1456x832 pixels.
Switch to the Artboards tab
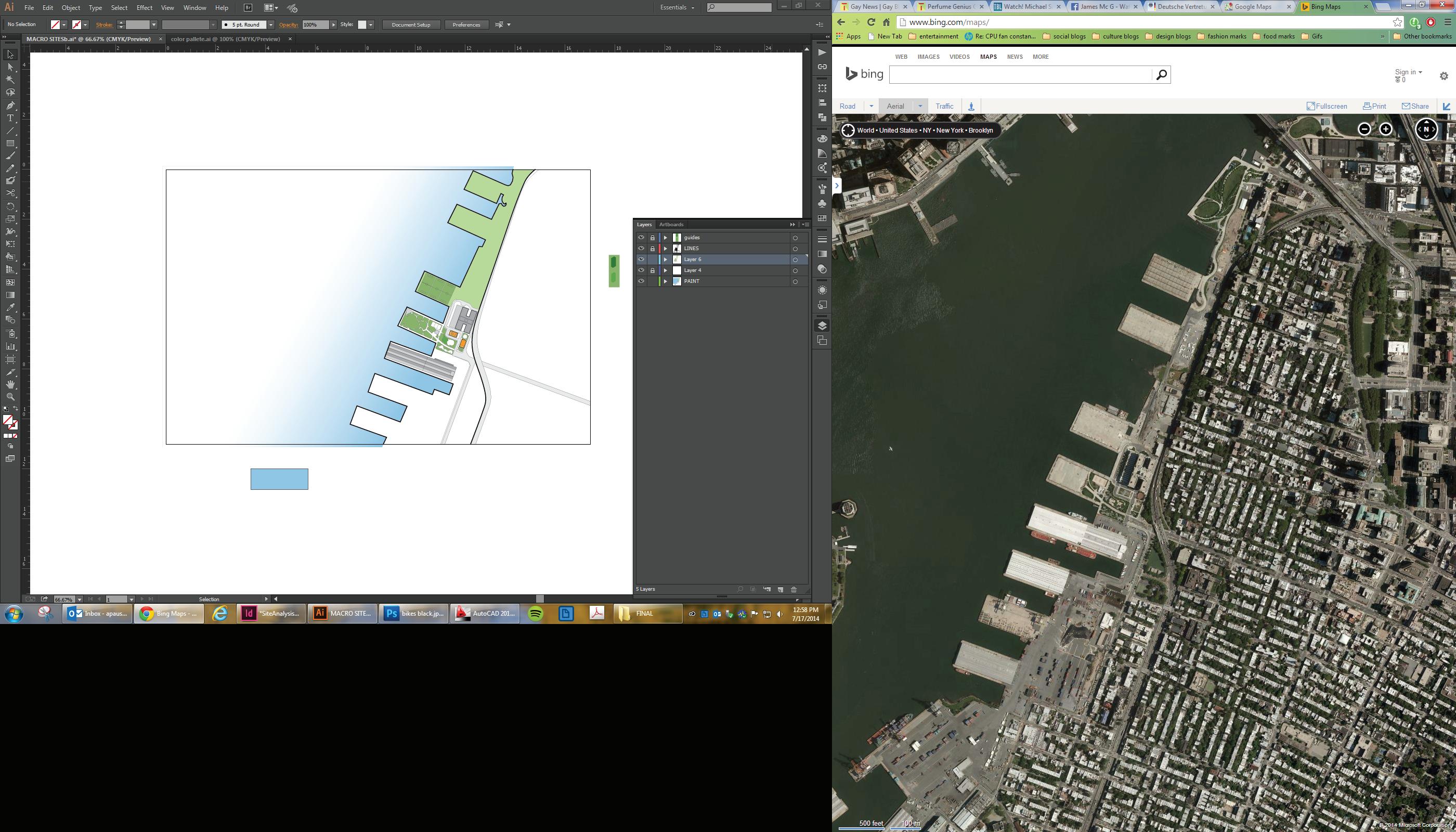pyautogui.click(x=671, y=225)
